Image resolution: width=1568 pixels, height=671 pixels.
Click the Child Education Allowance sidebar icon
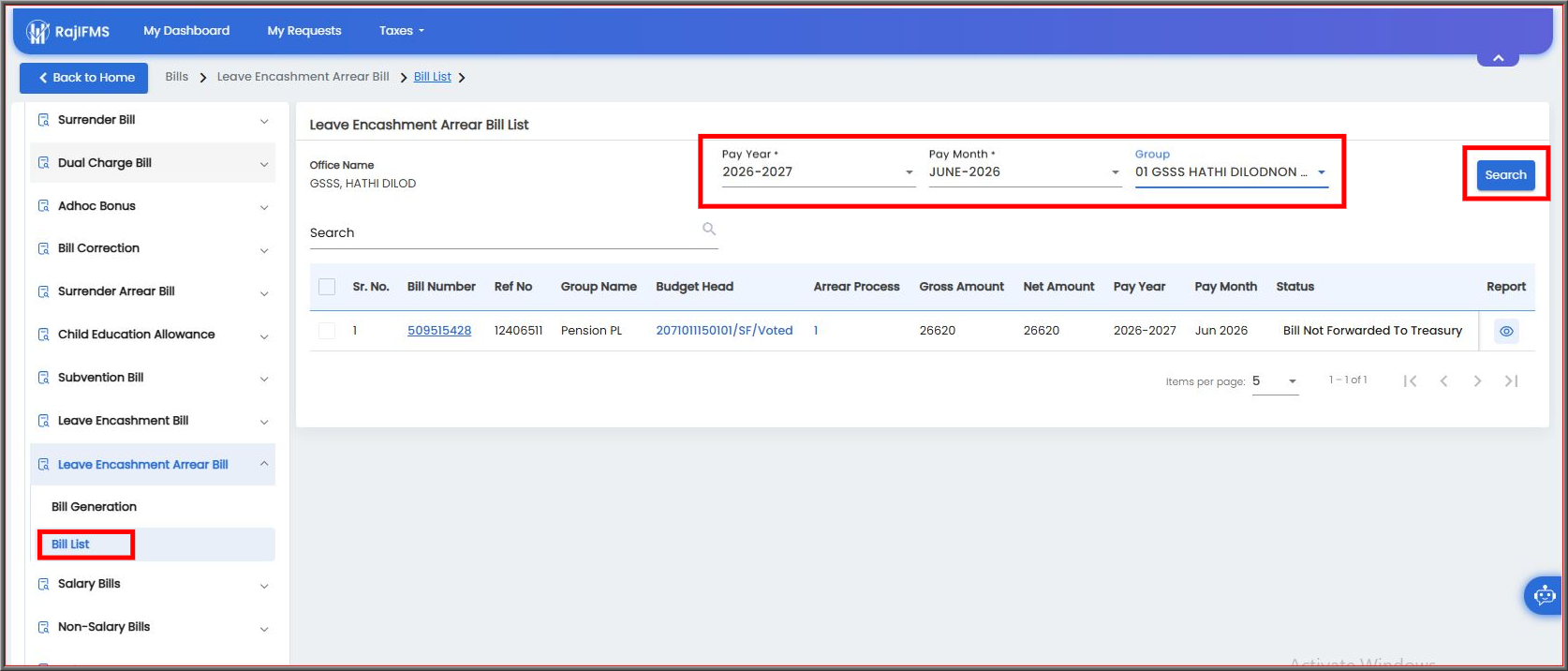43,335
